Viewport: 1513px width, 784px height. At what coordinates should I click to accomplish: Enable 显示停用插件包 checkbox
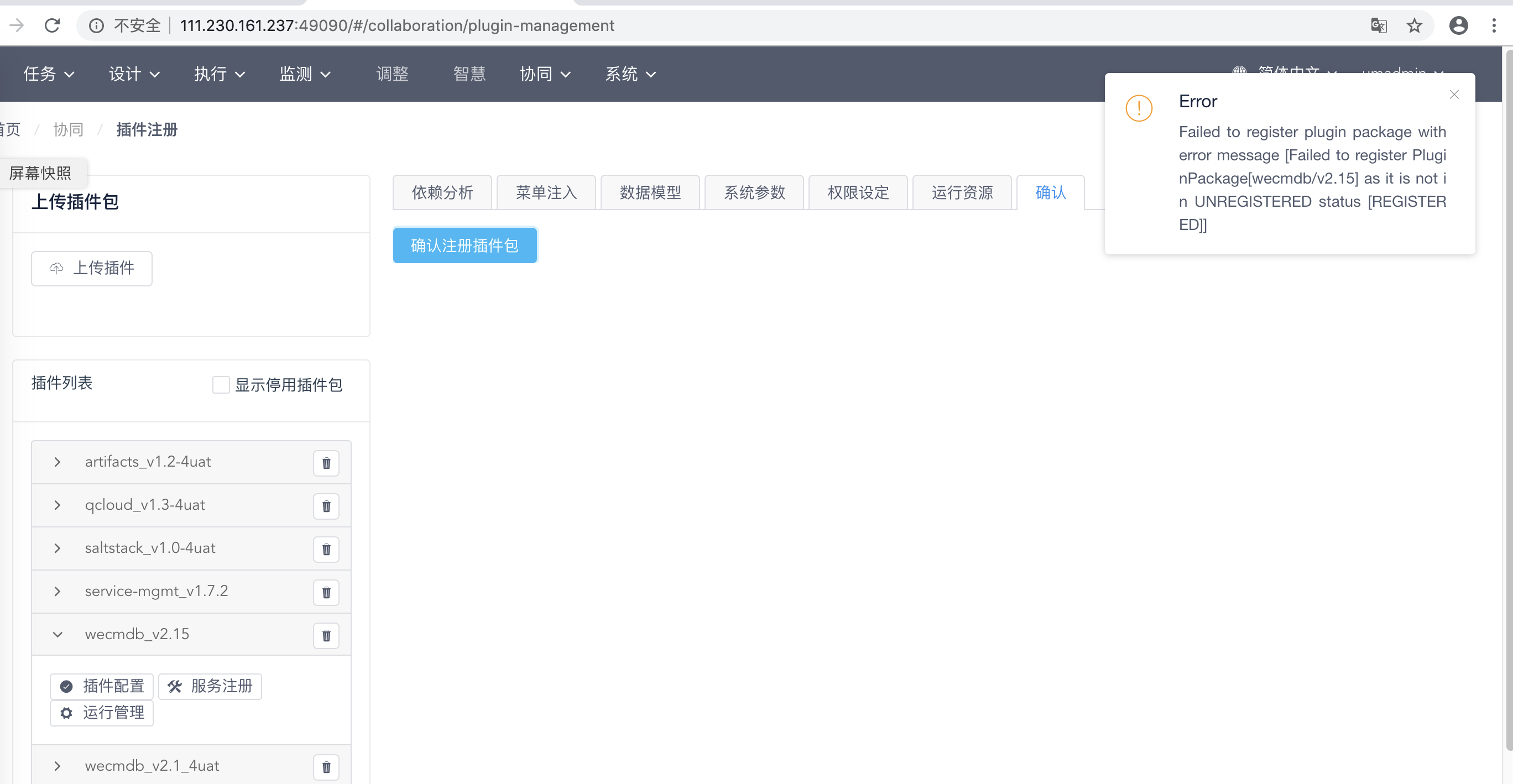coord(220,385)
